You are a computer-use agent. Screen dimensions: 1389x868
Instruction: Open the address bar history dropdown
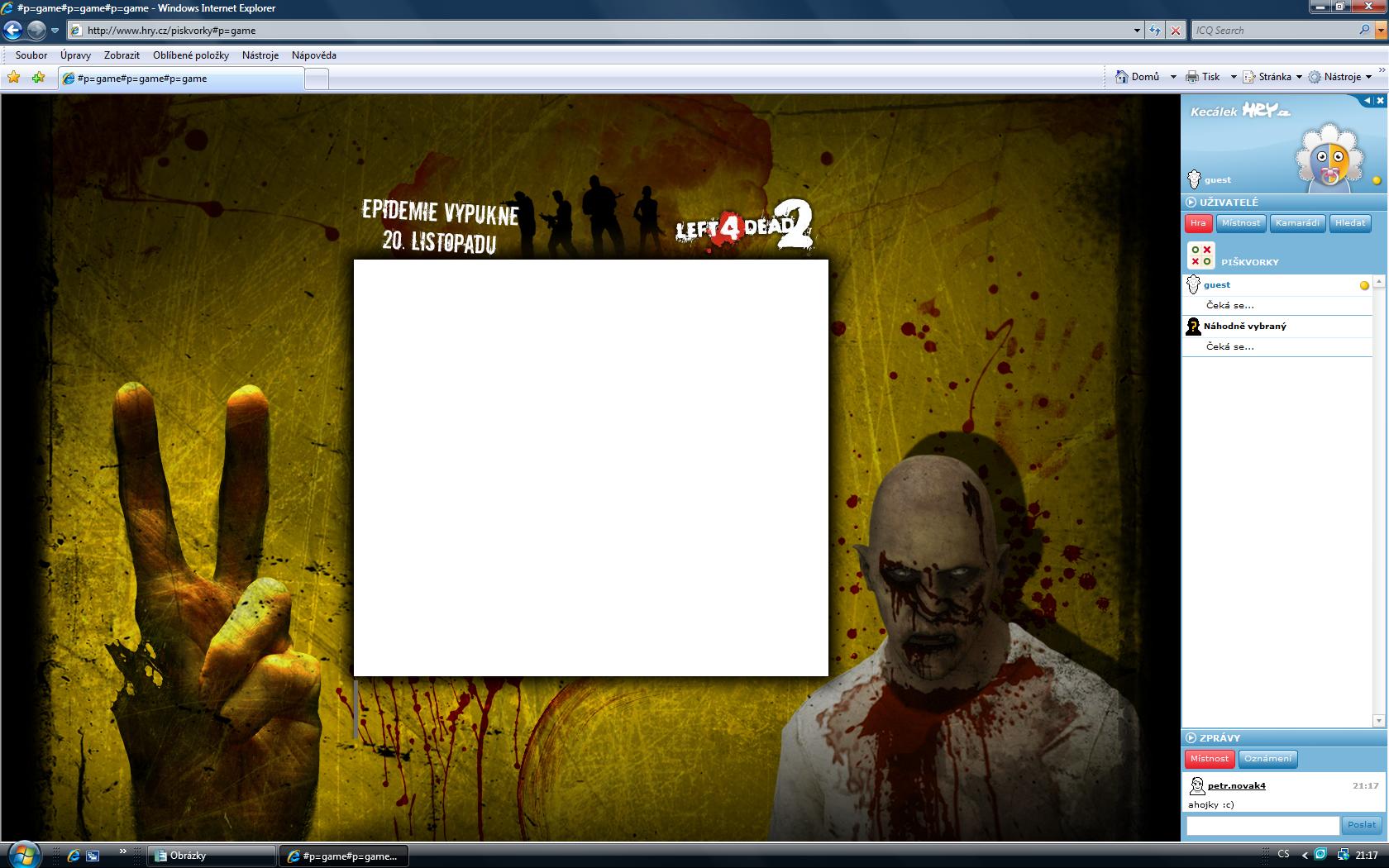point(1137,31)
